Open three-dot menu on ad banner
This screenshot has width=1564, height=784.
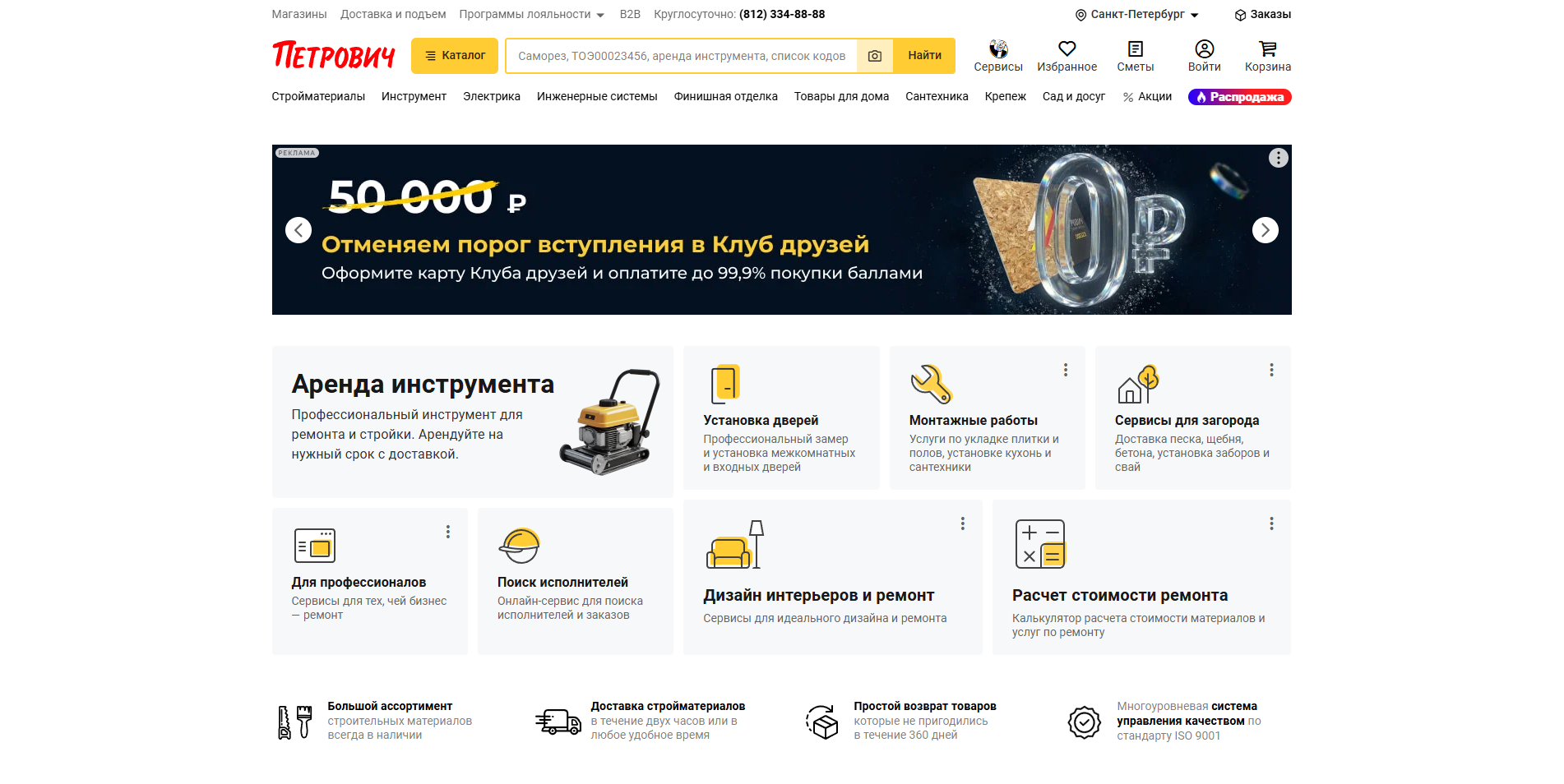click(1278, 158)
